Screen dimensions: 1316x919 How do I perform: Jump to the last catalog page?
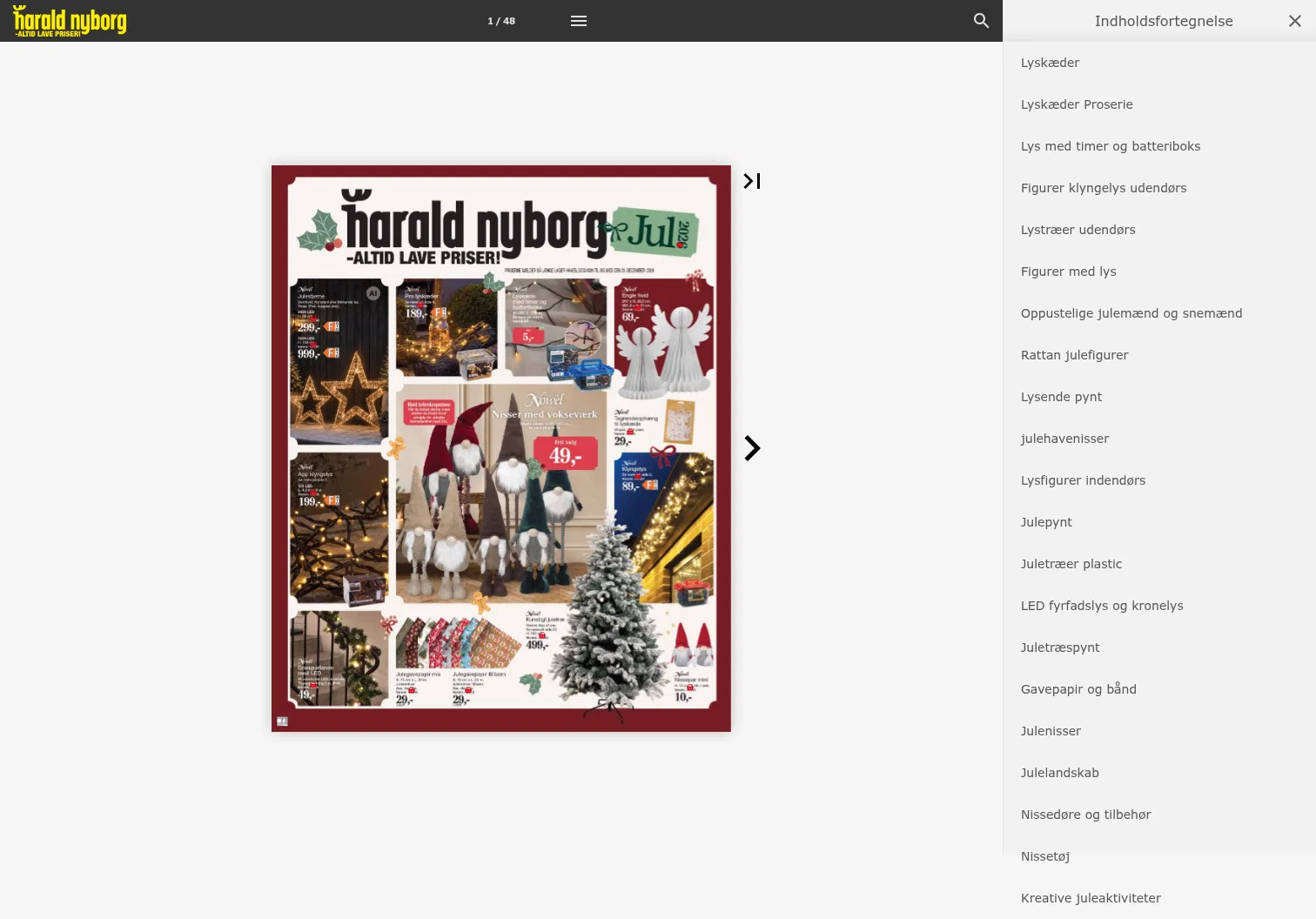point(752,181)
